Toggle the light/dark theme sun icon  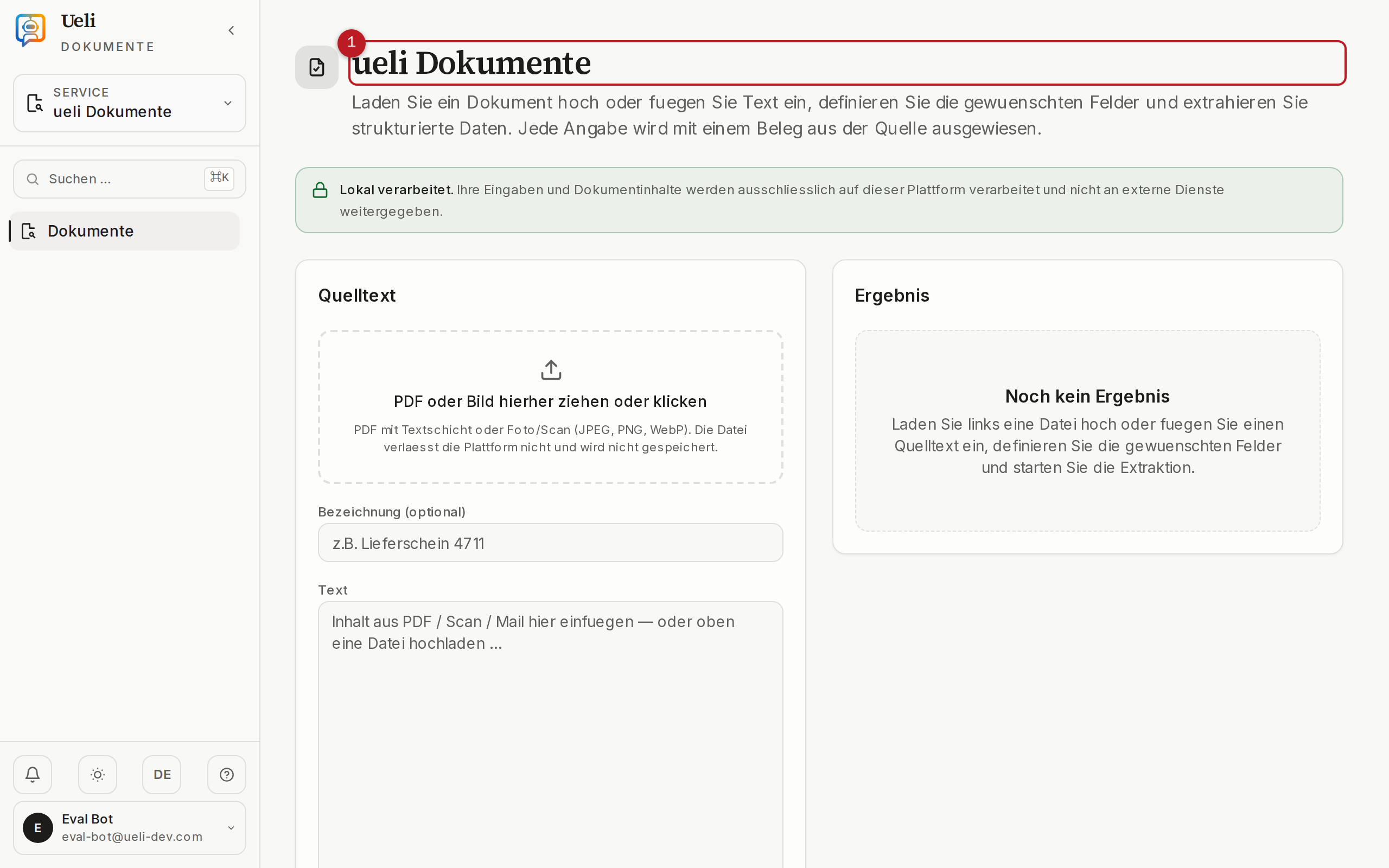pyautogui.click(x=98, y=775)
